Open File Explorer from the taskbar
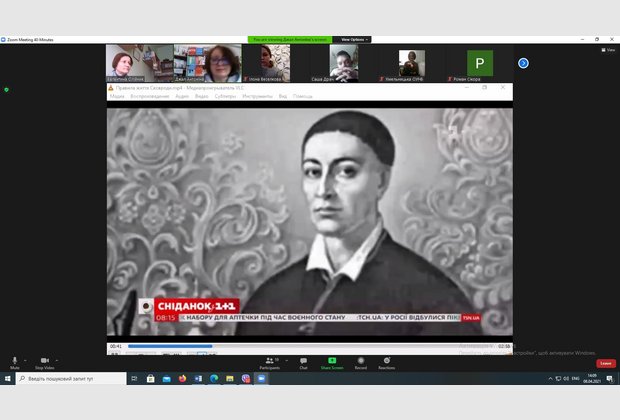The height and width of the screenshot is (420, 620). [x=230, y=379]
